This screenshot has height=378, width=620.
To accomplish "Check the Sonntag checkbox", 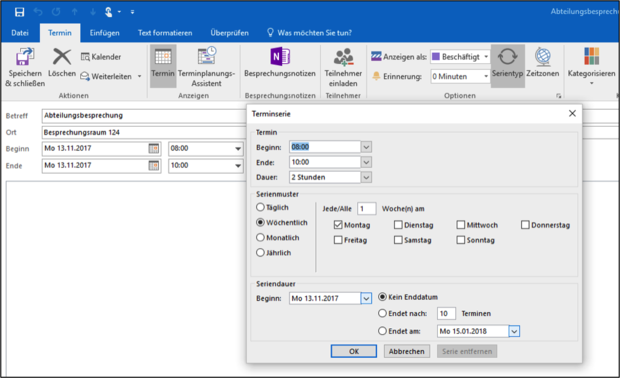I will pyautogui.click(x=461, y=240).
